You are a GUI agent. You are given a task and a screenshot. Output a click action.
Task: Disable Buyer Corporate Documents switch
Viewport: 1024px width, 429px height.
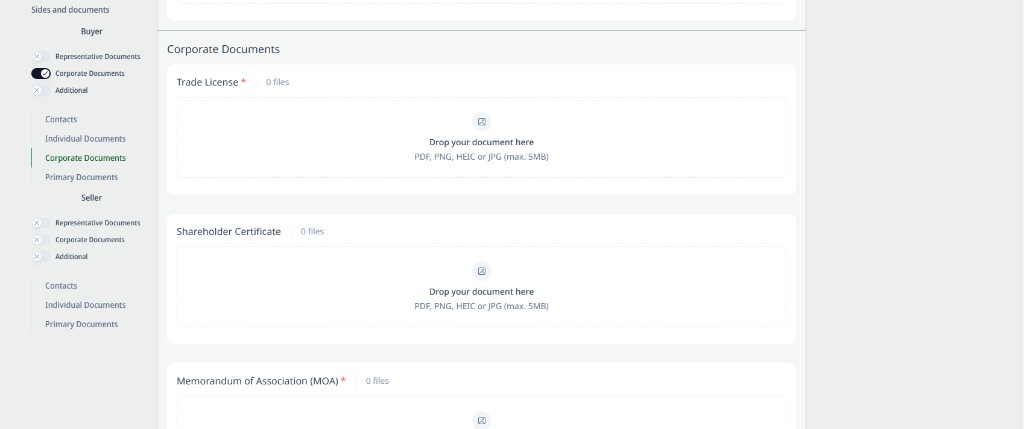[x=40, y=74]
